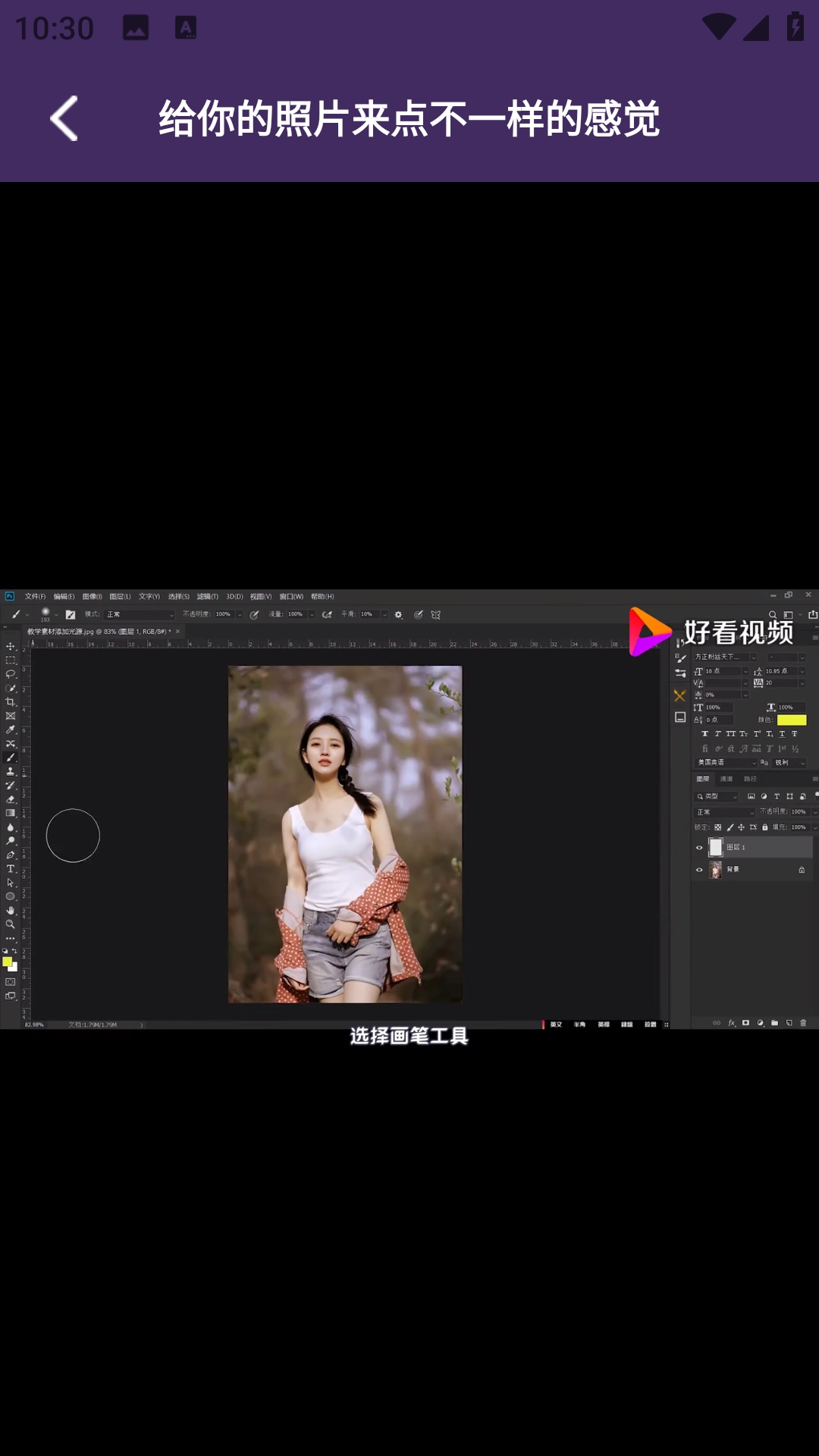Open the brush 模式 blend mode dropdown

tap(140, 614)
